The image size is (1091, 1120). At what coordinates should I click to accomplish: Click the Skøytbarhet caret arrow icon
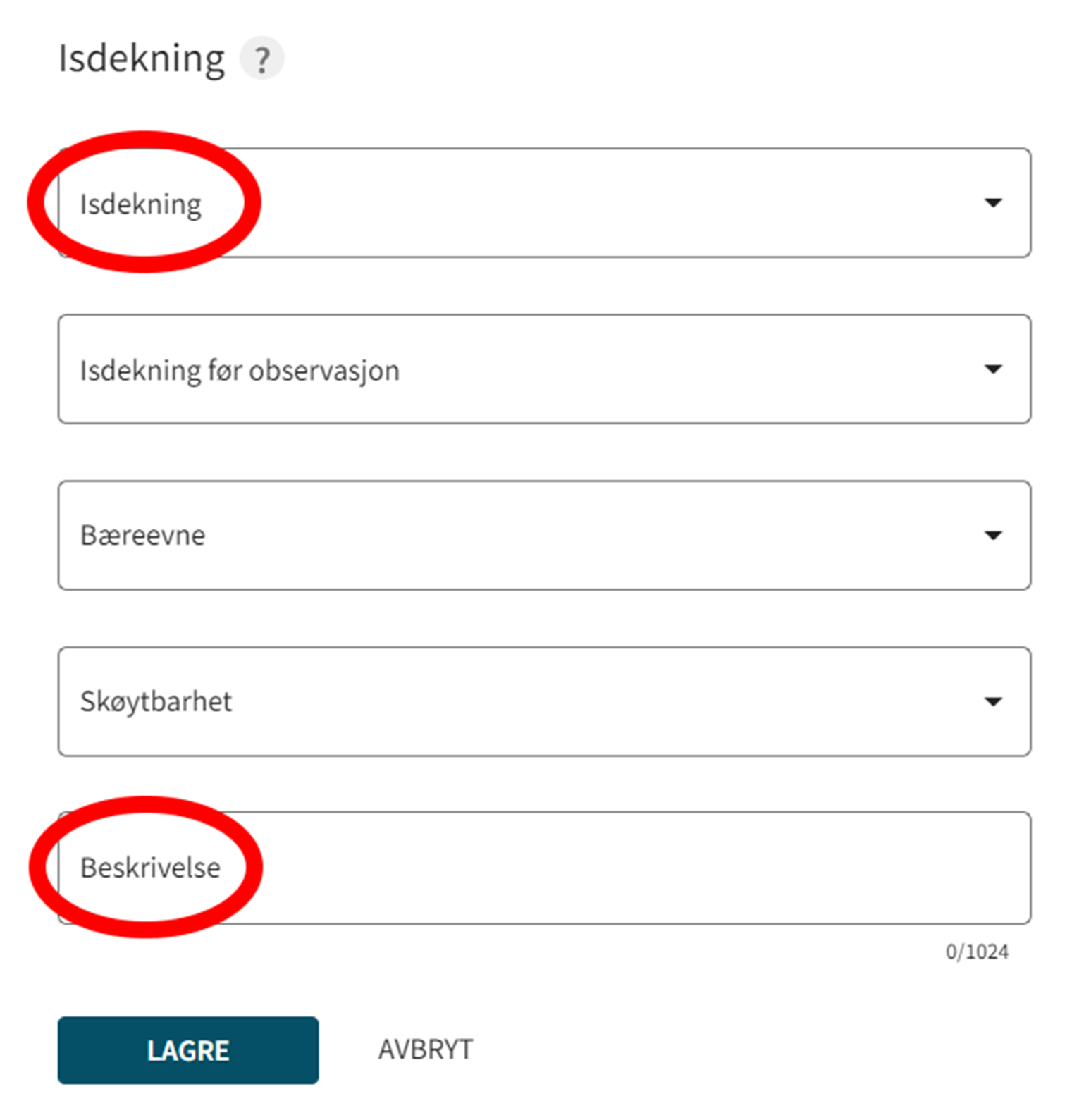(993, 702)
